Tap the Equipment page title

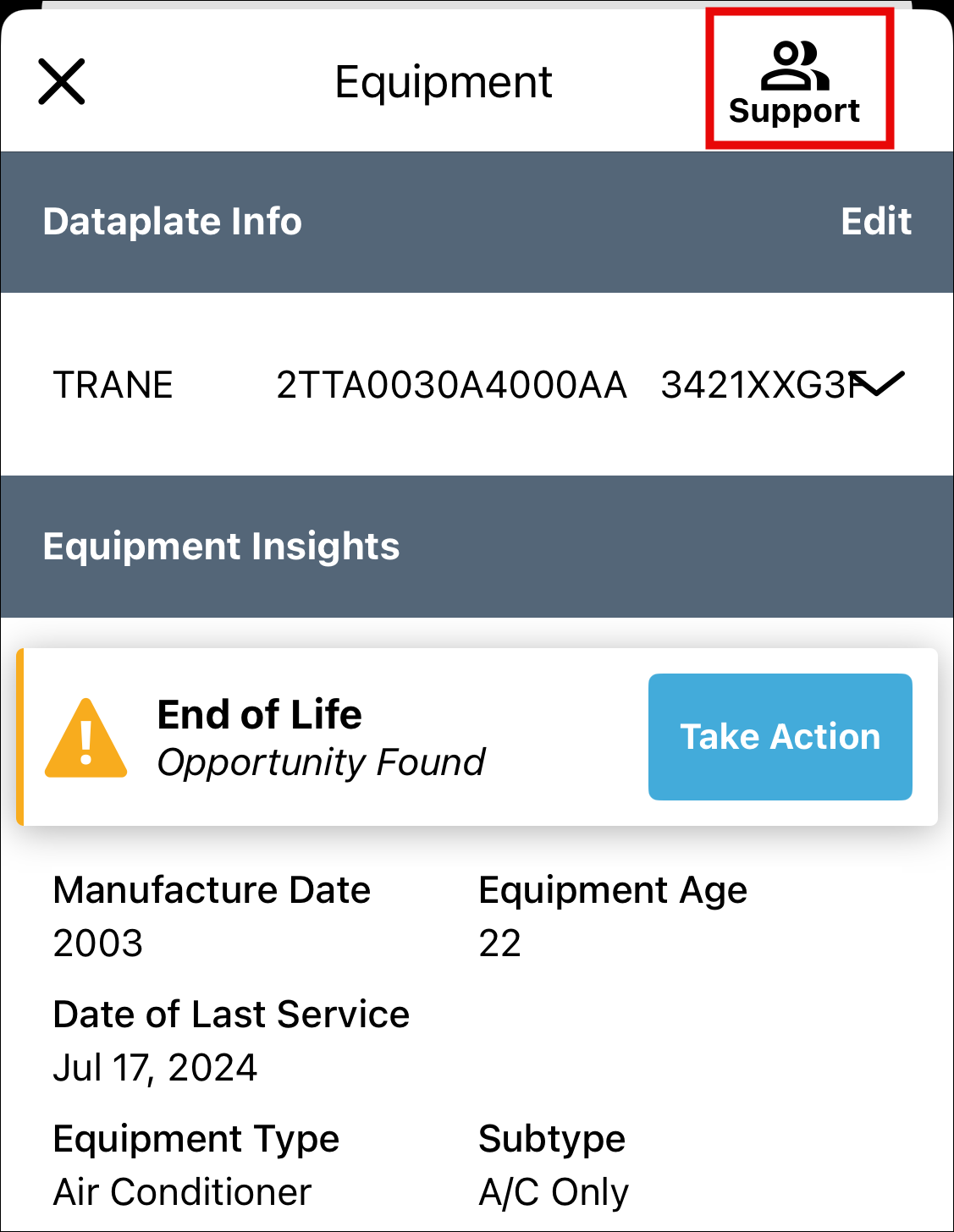click(444, 82)
